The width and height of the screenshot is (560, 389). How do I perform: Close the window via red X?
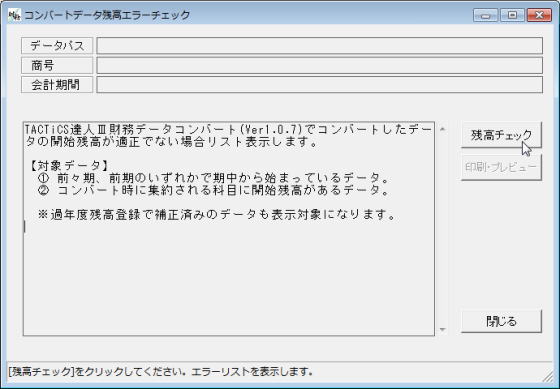click(x=539, y=15)
